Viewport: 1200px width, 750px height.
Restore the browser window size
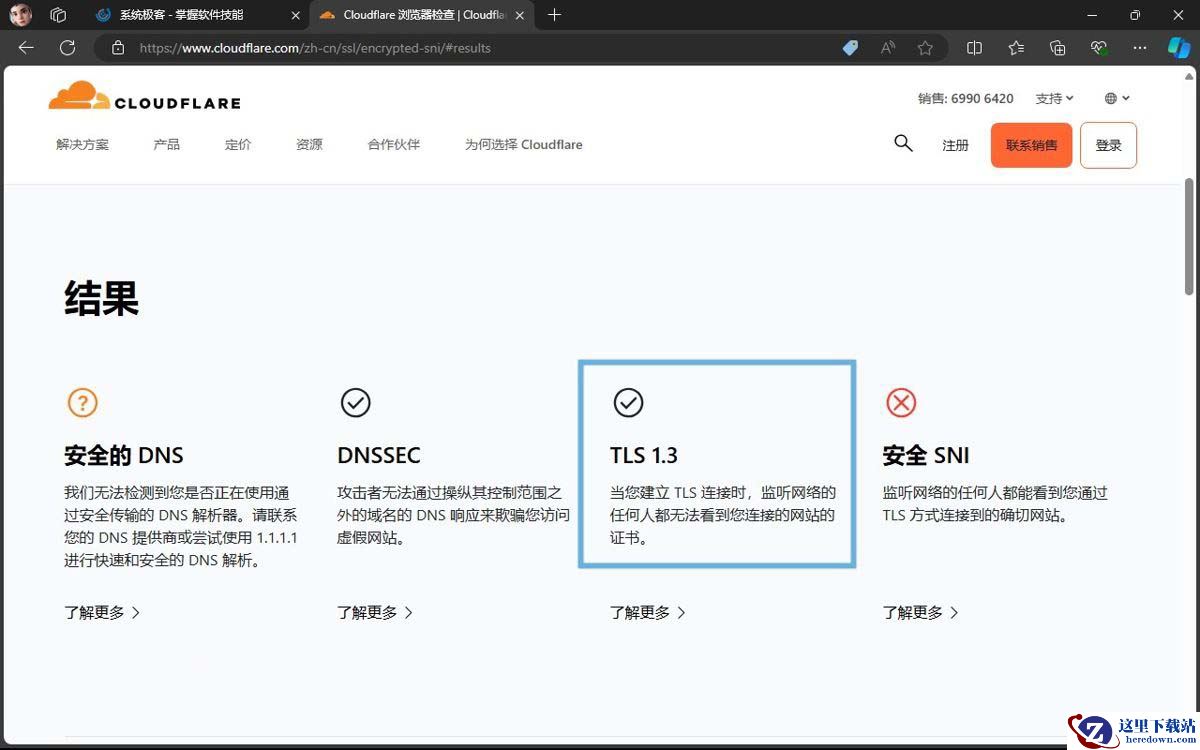tap(1134, 15)
